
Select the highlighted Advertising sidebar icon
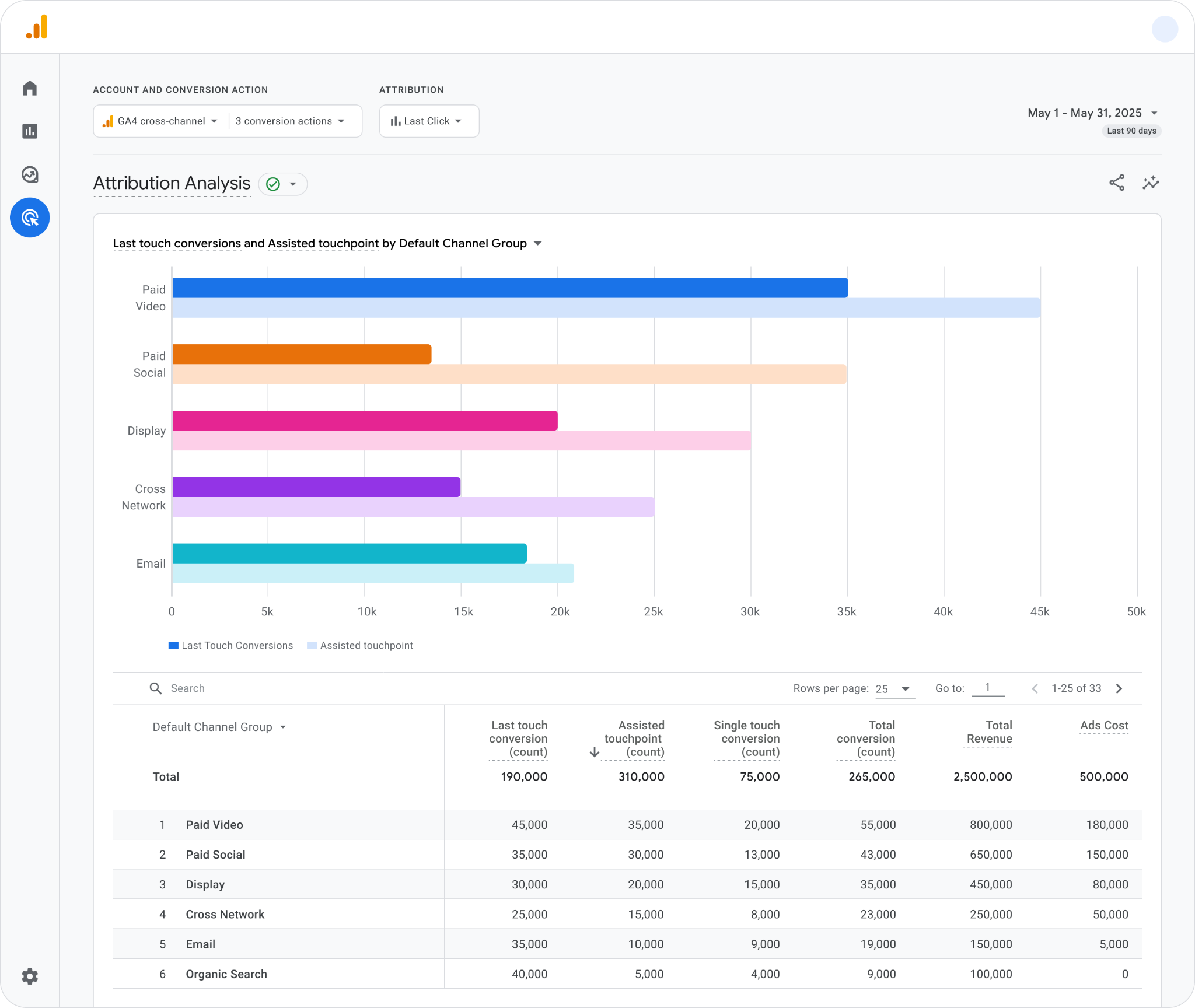30,218
